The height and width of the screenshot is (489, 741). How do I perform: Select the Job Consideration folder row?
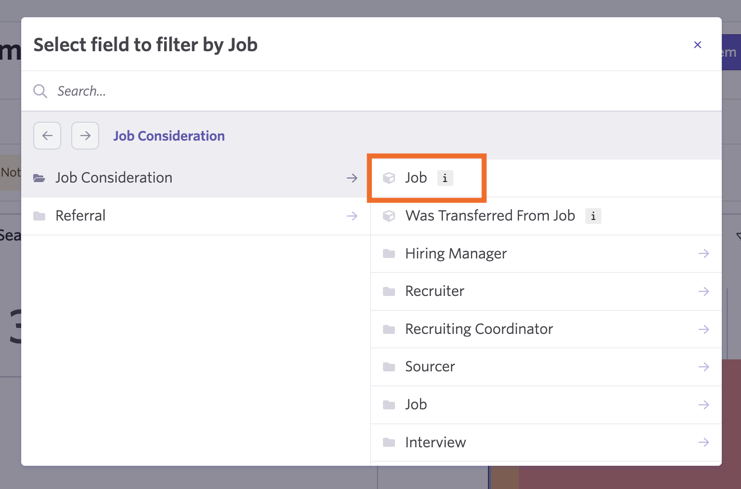pyautogui.click(x=196, y=178)
